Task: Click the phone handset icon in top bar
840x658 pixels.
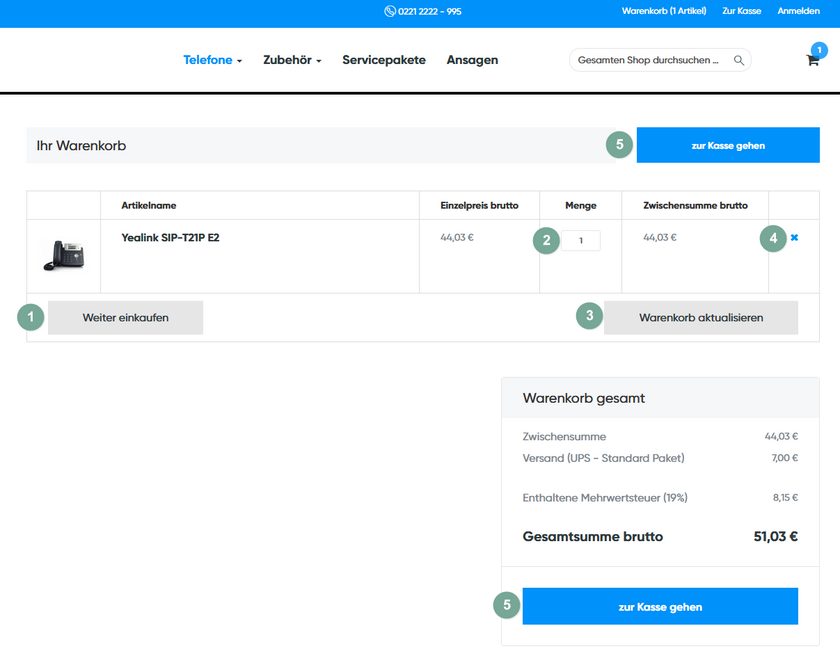Action: pos(389,12)
